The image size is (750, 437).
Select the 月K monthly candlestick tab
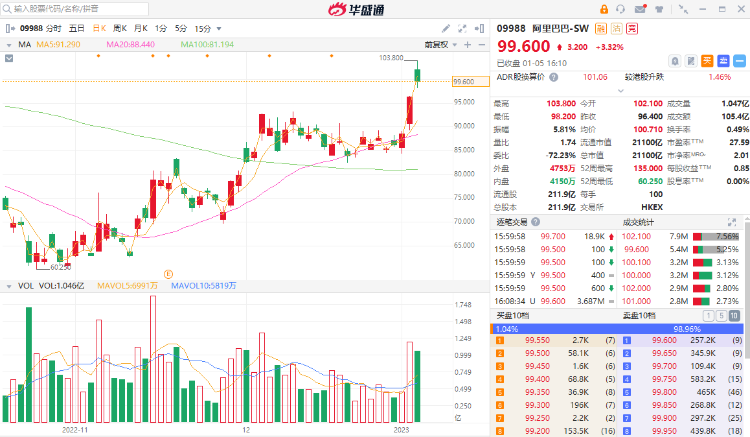coord(141,29)
